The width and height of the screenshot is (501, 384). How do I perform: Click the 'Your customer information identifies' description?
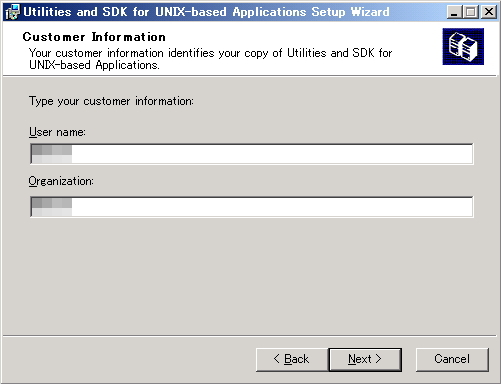click(x=211, y=59)
